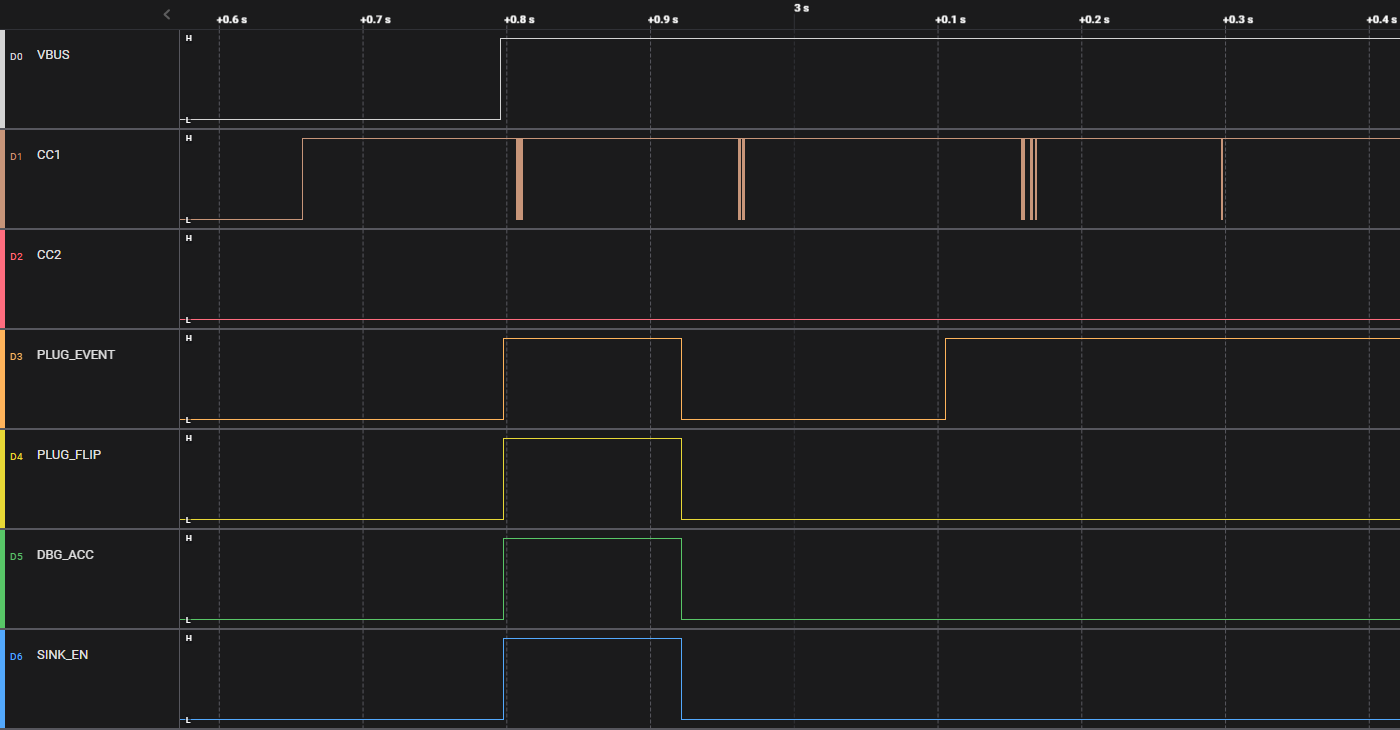
Task: Click the orange PLUG_EVENT color strip
Action: coord(2,379)
